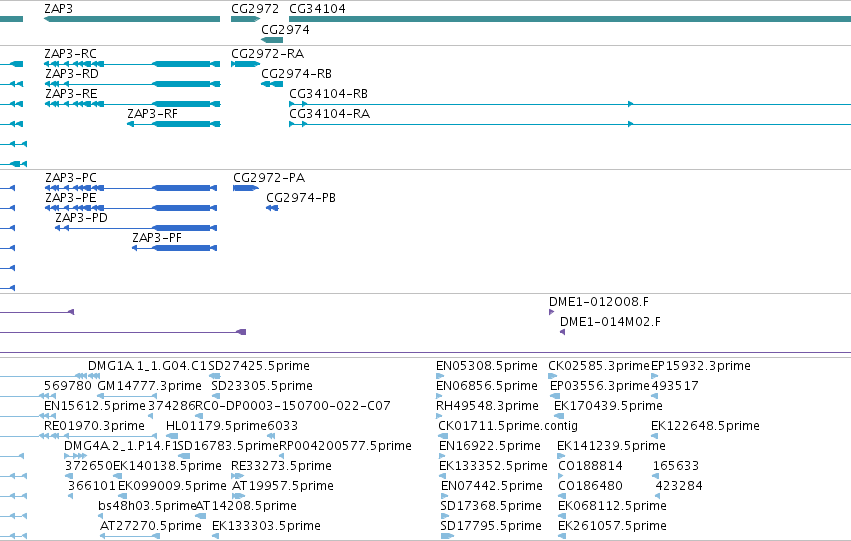This screenshot has width=851, height=541.
Task: Select the CG34104 gene label
Action: pos(317,9)
